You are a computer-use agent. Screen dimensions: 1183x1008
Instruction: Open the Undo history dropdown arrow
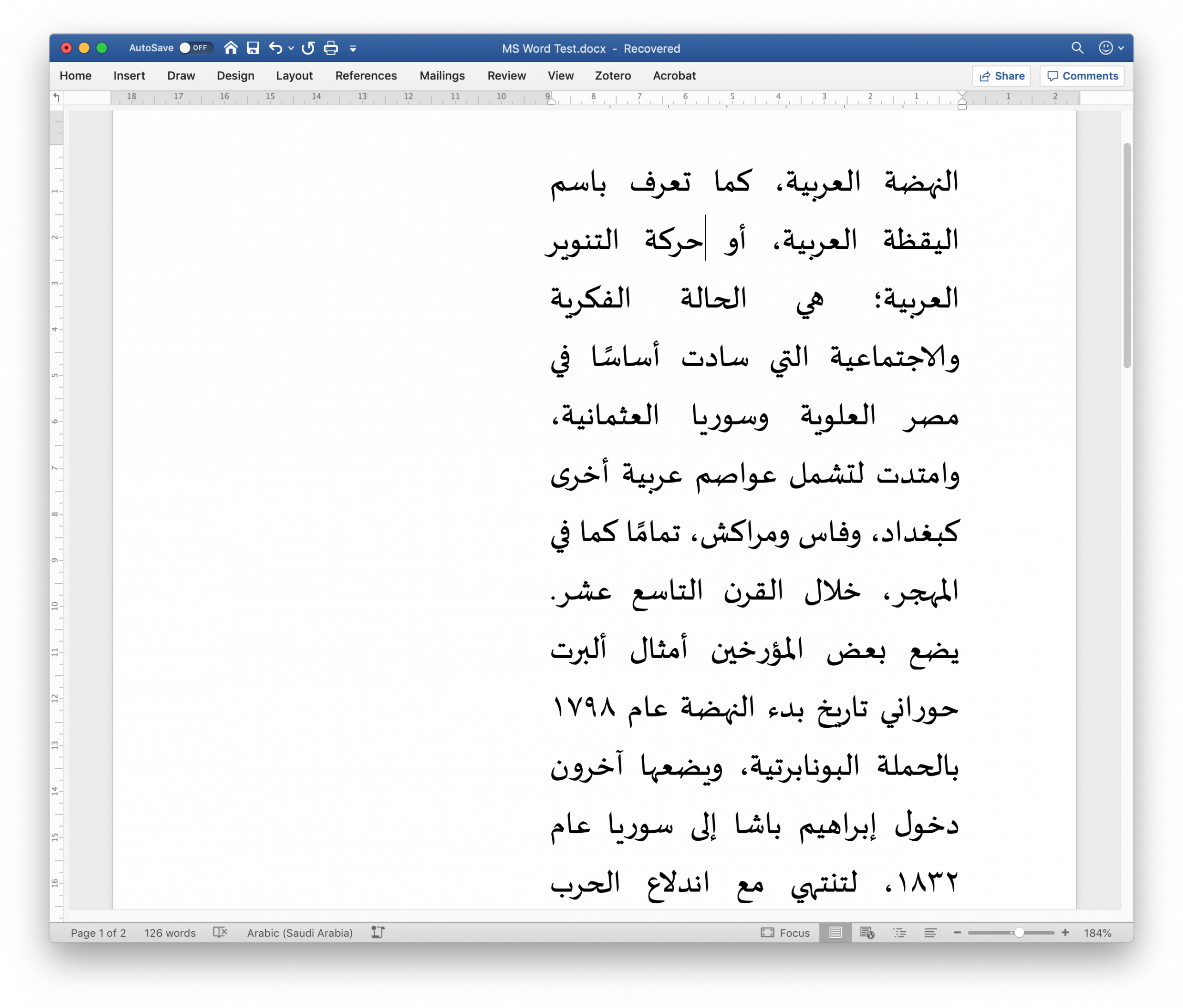point(291,49)
